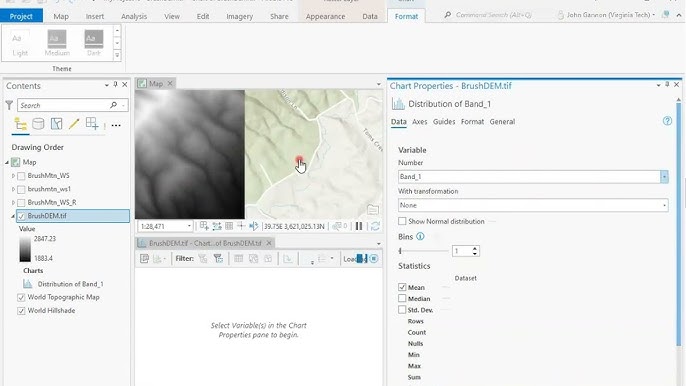Select List By Selection icon
This screenshot has height=386, width=686.
pos(56,124)
